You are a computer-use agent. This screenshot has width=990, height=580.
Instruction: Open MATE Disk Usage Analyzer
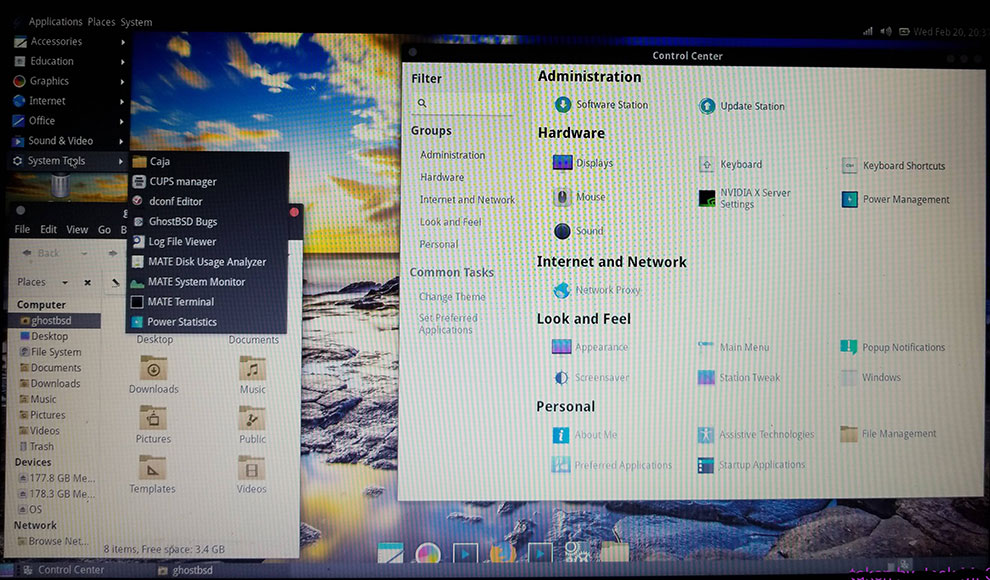coord(209,262)
